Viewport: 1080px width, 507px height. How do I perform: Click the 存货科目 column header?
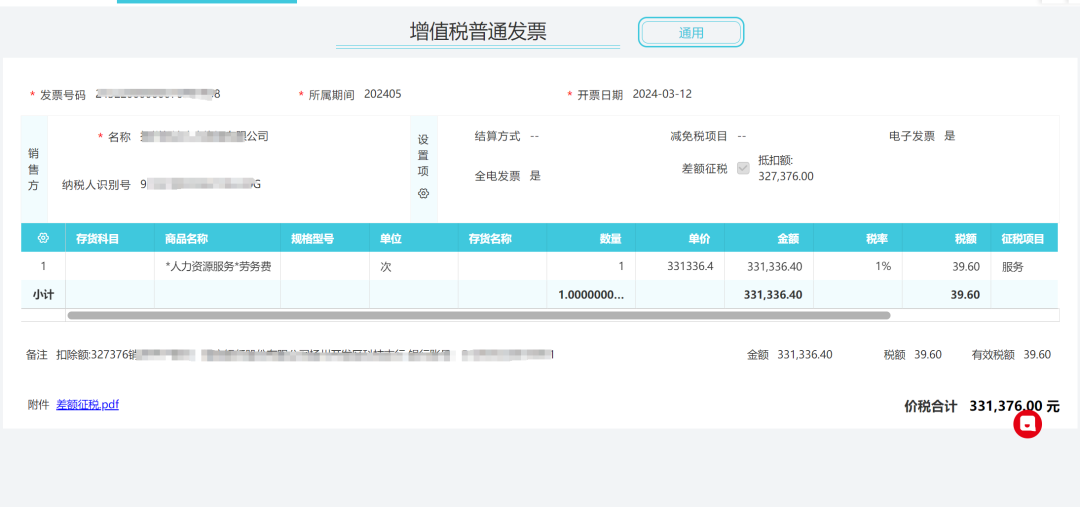click(110, 238)
